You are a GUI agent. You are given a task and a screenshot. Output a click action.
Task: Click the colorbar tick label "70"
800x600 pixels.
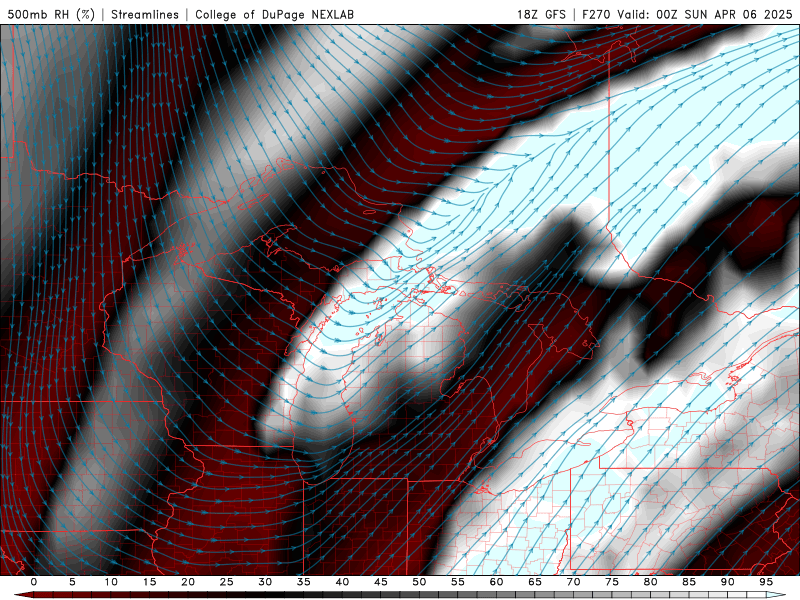click(x=573, y=582)
